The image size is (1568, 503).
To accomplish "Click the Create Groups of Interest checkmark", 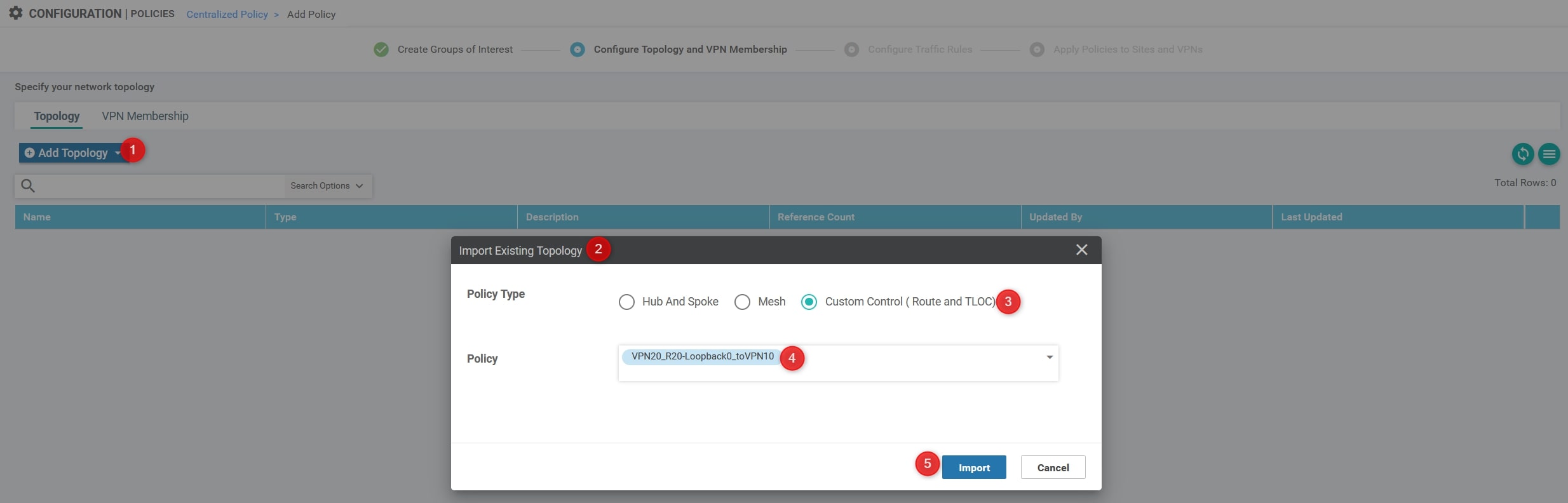I will [381, 50].
